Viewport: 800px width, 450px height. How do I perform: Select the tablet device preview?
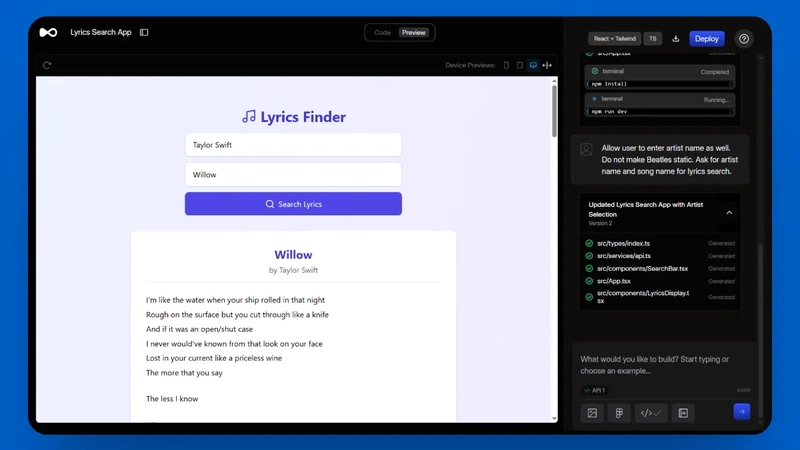tap(519, 65)
